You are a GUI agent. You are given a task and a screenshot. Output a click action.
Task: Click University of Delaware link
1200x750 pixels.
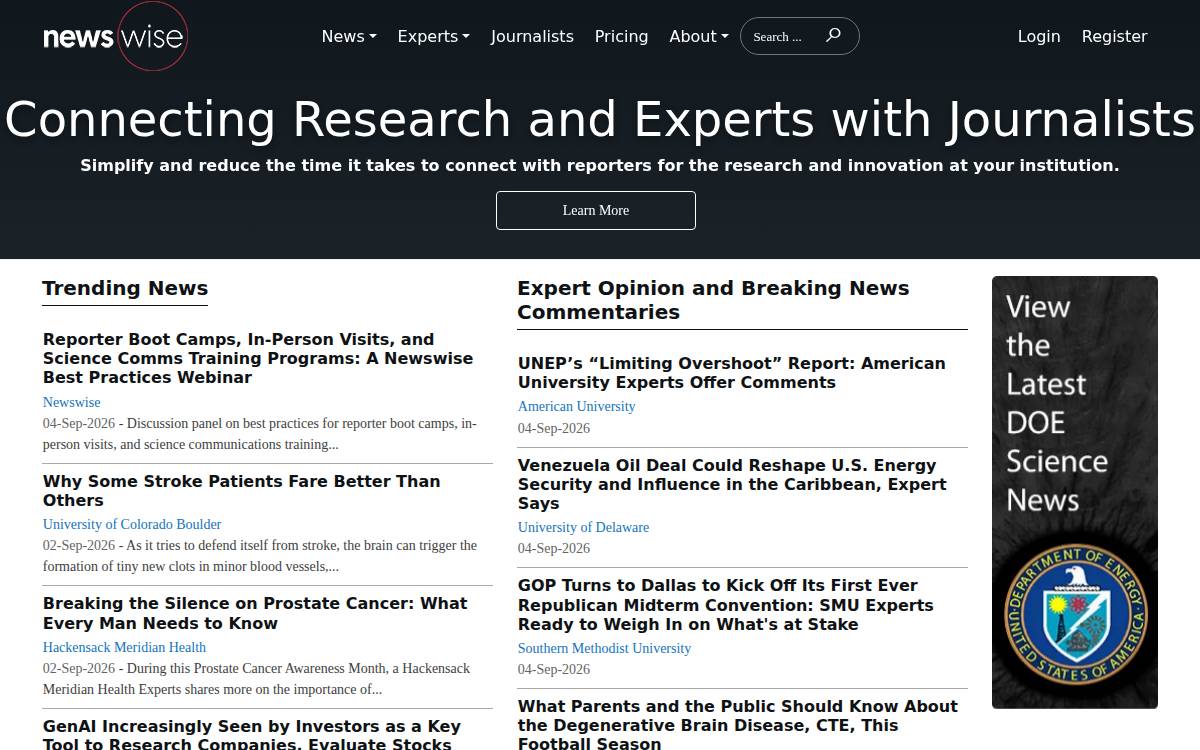tap(583, 527)
